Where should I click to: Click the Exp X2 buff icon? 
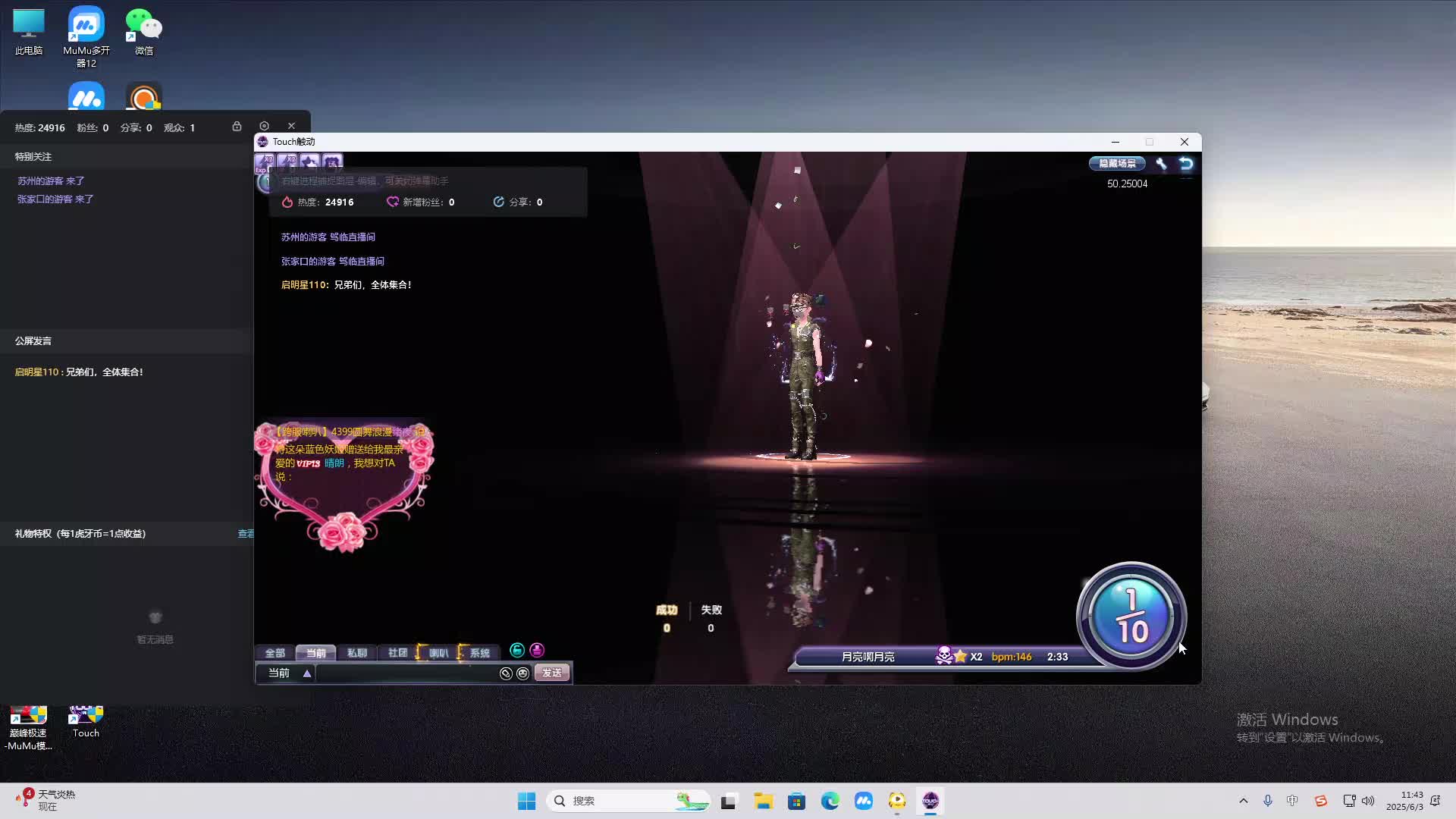coord(264,162)
